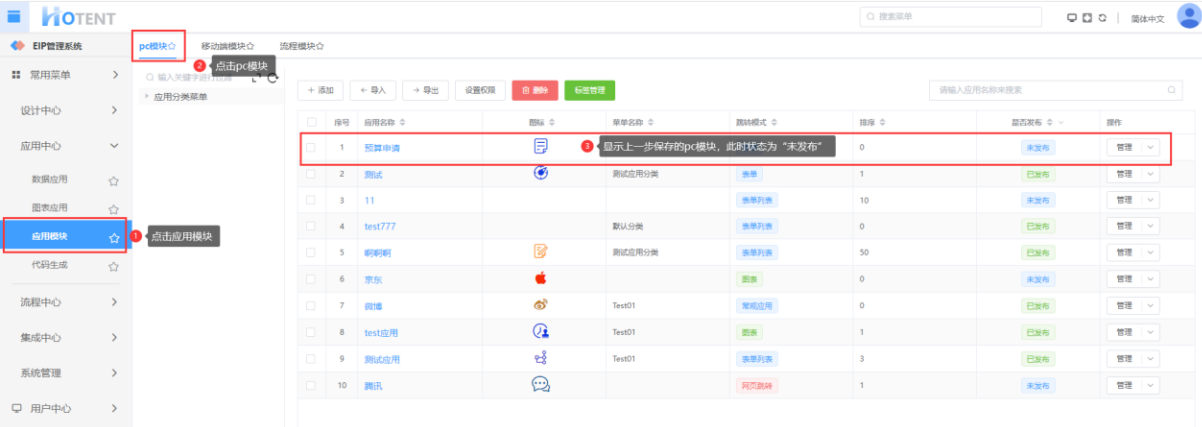1202x427 pixels.
Task: Click the refresh icon above category tree
Action: point(272,77)
